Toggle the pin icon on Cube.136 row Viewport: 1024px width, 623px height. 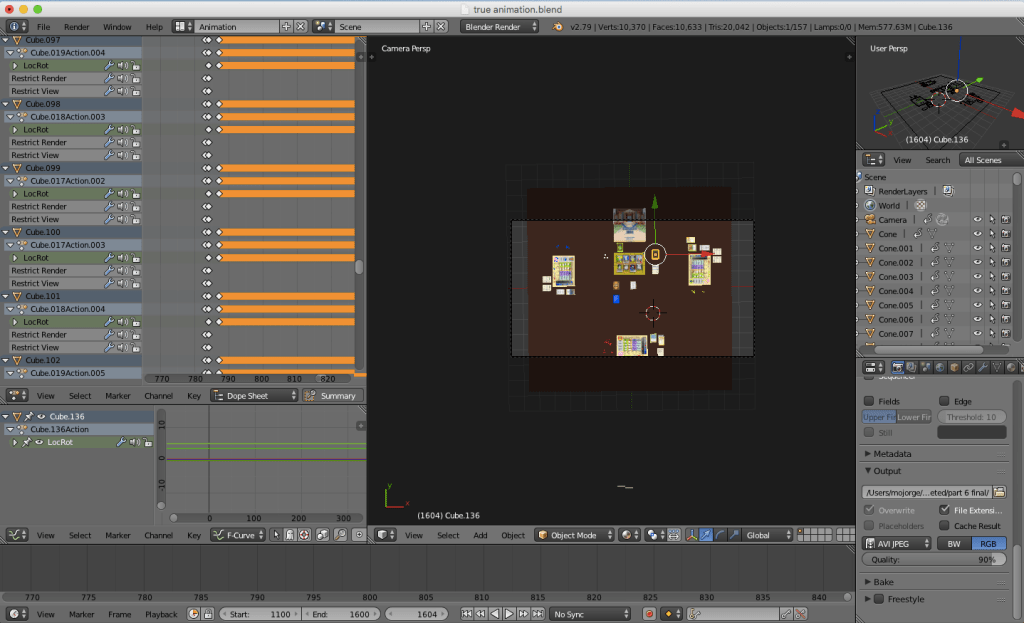tap(29, 416)
